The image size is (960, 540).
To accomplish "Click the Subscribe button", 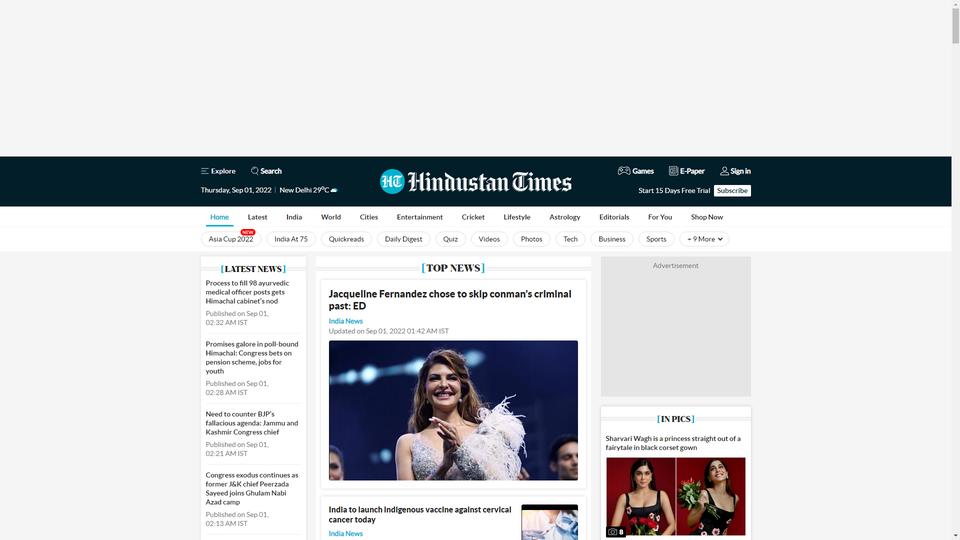I will 732,190.
